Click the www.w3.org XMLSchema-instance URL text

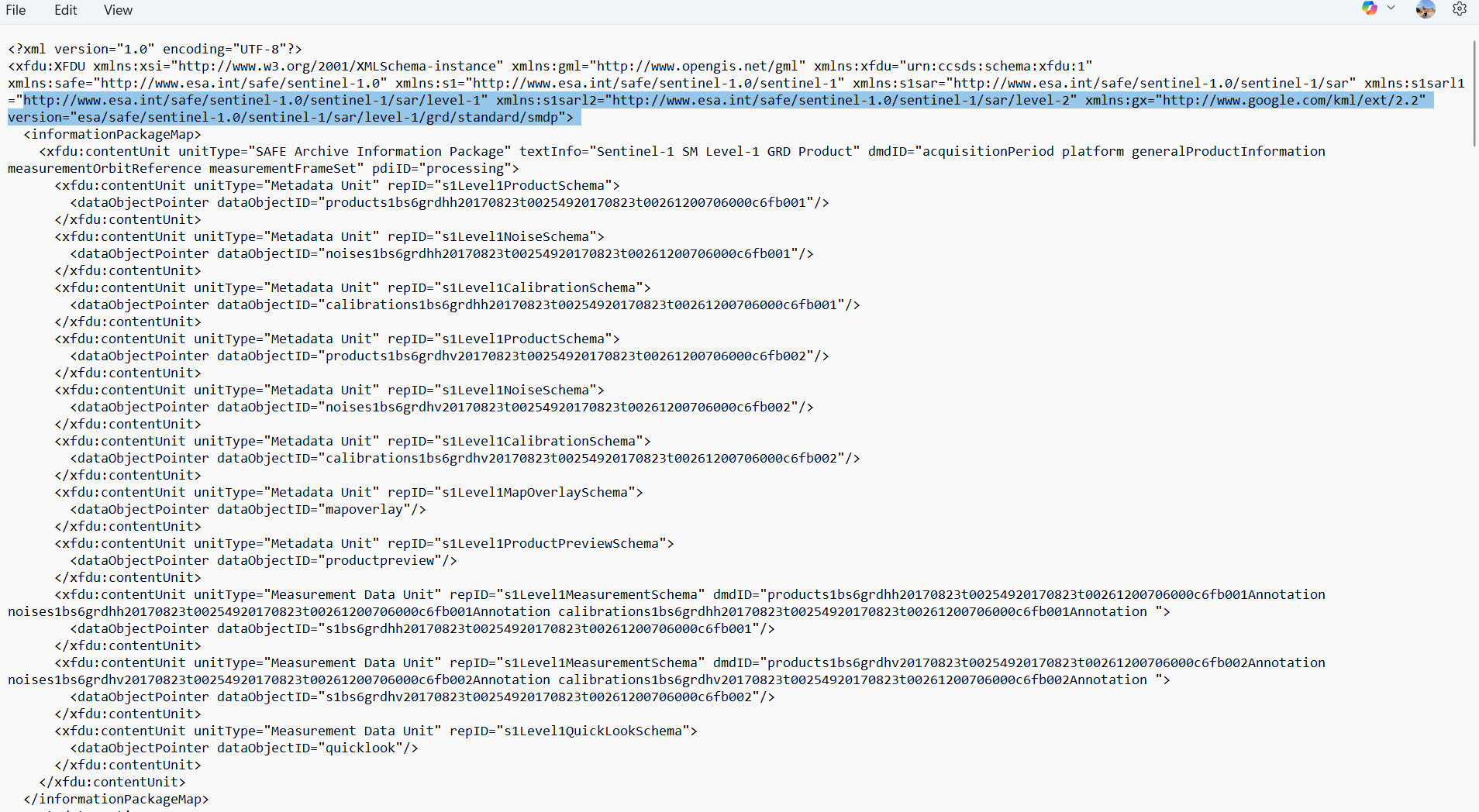(337, 66)
